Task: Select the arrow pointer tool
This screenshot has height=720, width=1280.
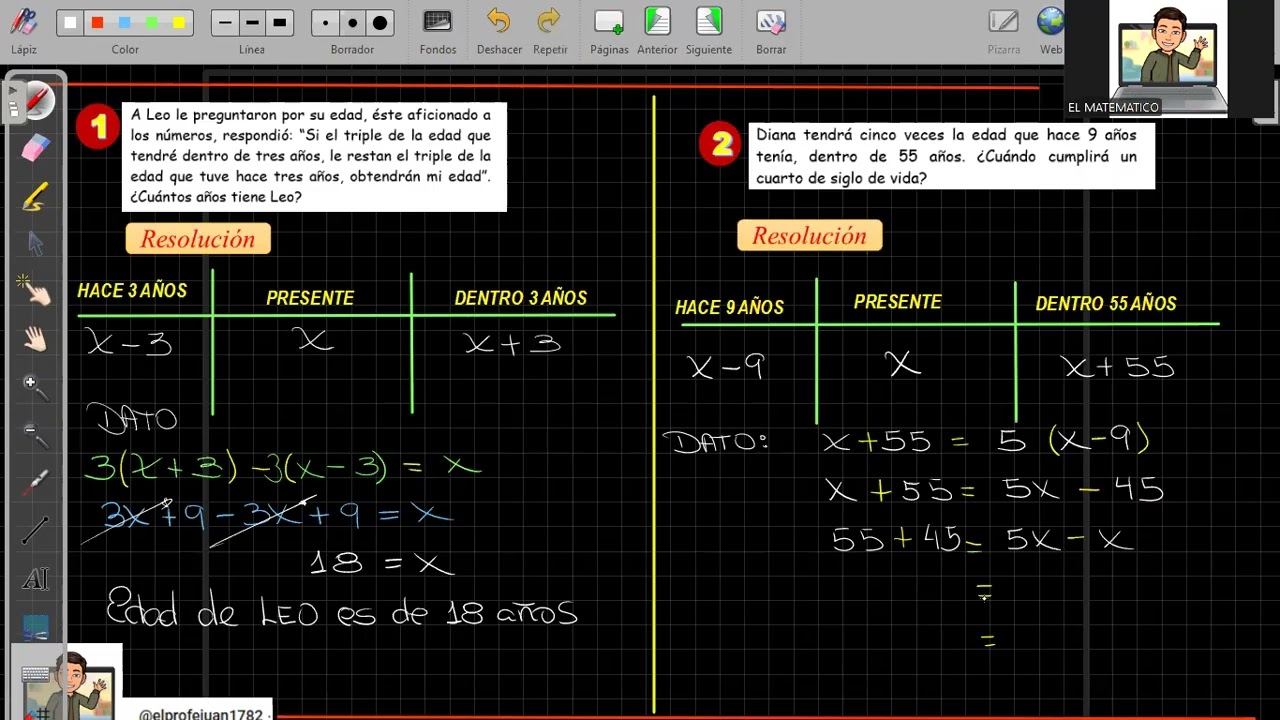Action: 35,244
